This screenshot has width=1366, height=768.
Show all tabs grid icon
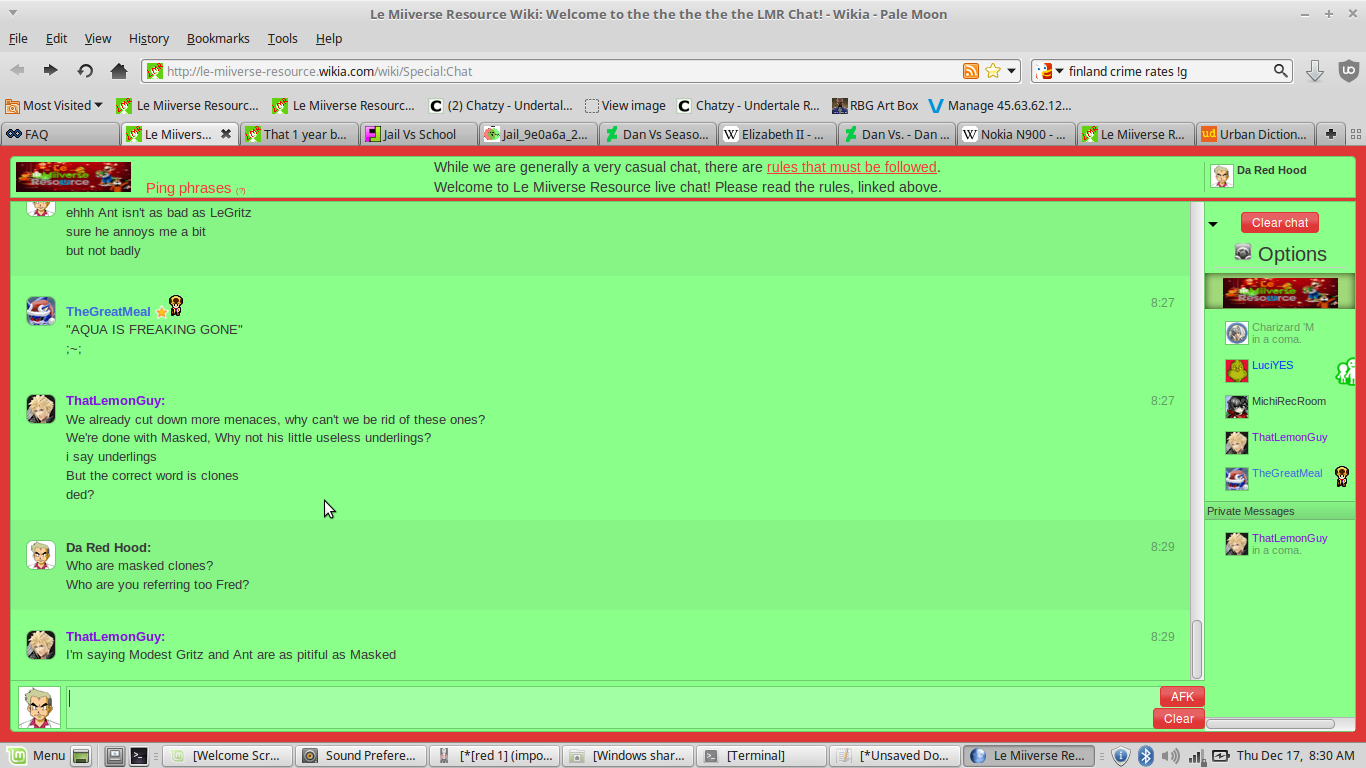[x=1355, y=134]
